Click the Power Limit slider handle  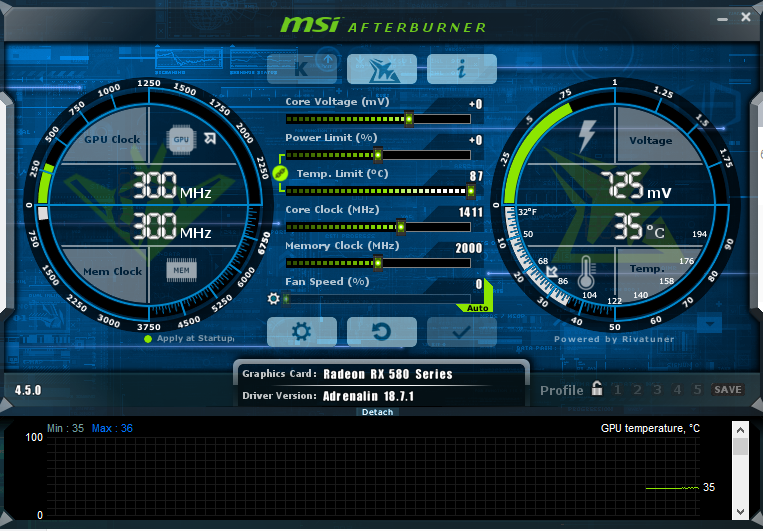[378, 155]
